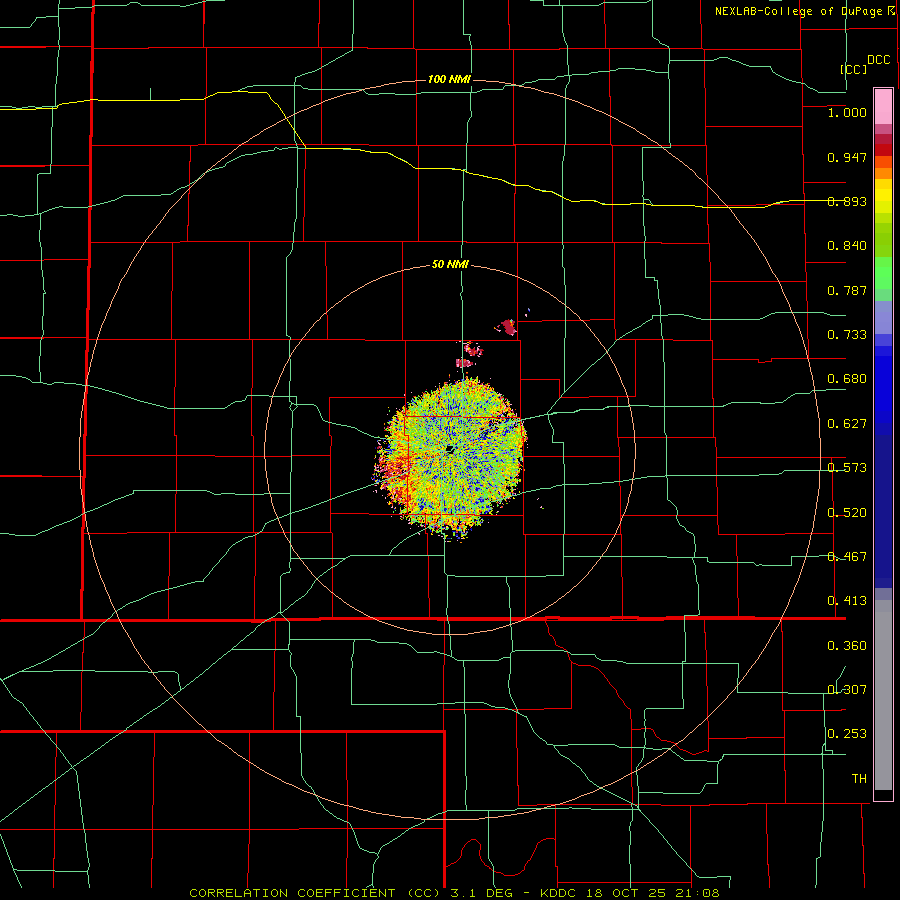Click the bright green segment of the color bar
This screenshot has width=900, height=900.
point(883,273)
